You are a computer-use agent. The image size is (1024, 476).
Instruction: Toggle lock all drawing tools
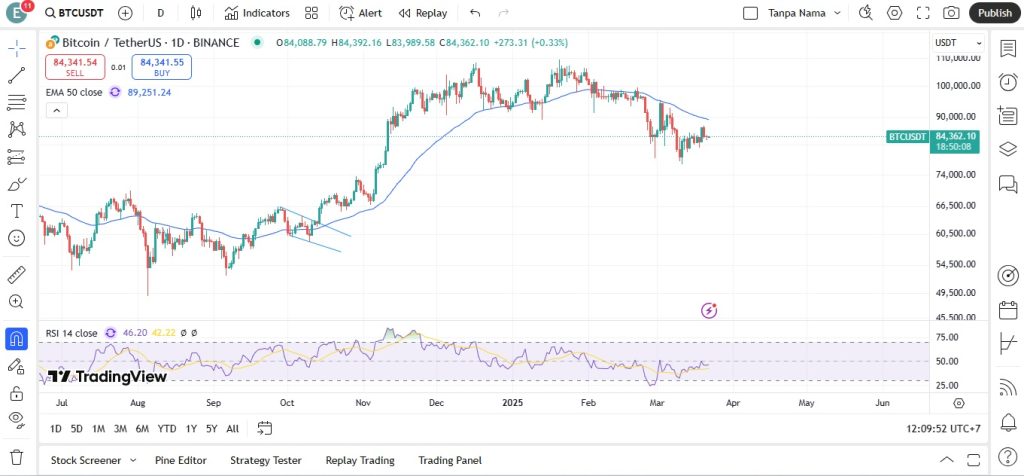pyautogui.click(x=16, y=393)
